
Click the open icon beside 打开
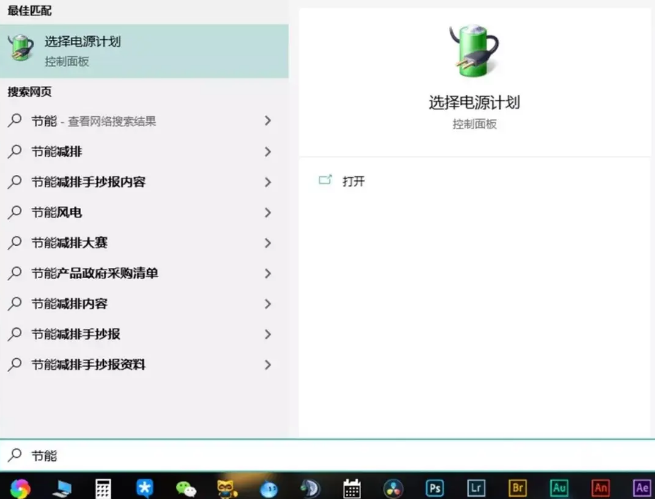coord(325,180)
